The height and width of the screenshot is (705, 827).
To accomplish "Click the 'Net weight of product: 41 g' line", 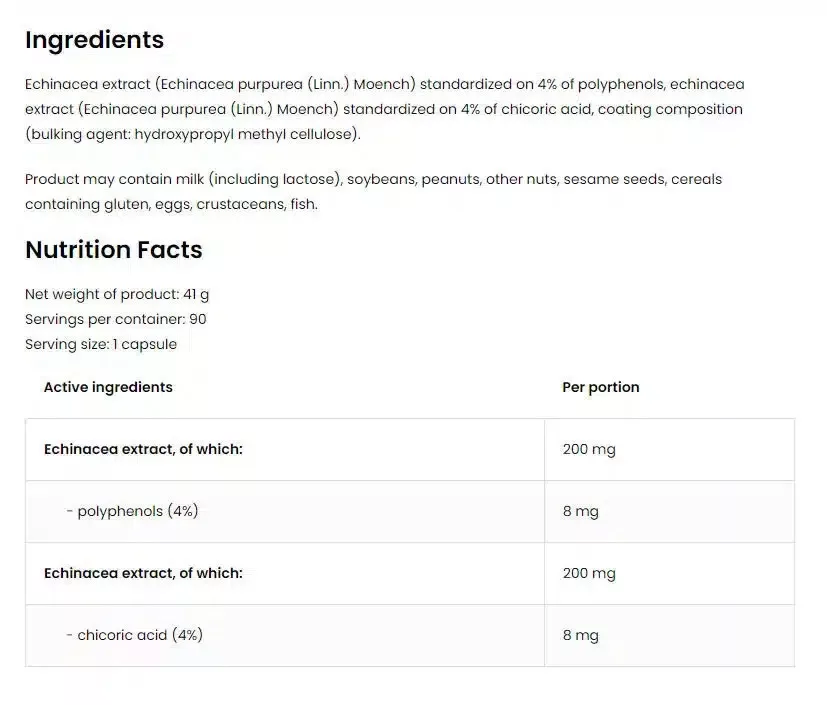I will point(117,294).
